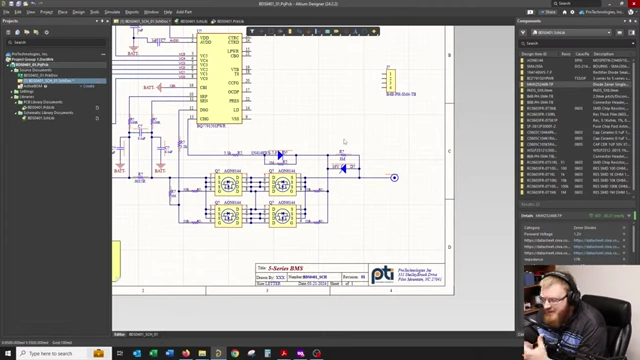This screenshot has width=640, height=360.
Task: Toggle the list view button in the Components panel
Action: 620,33
